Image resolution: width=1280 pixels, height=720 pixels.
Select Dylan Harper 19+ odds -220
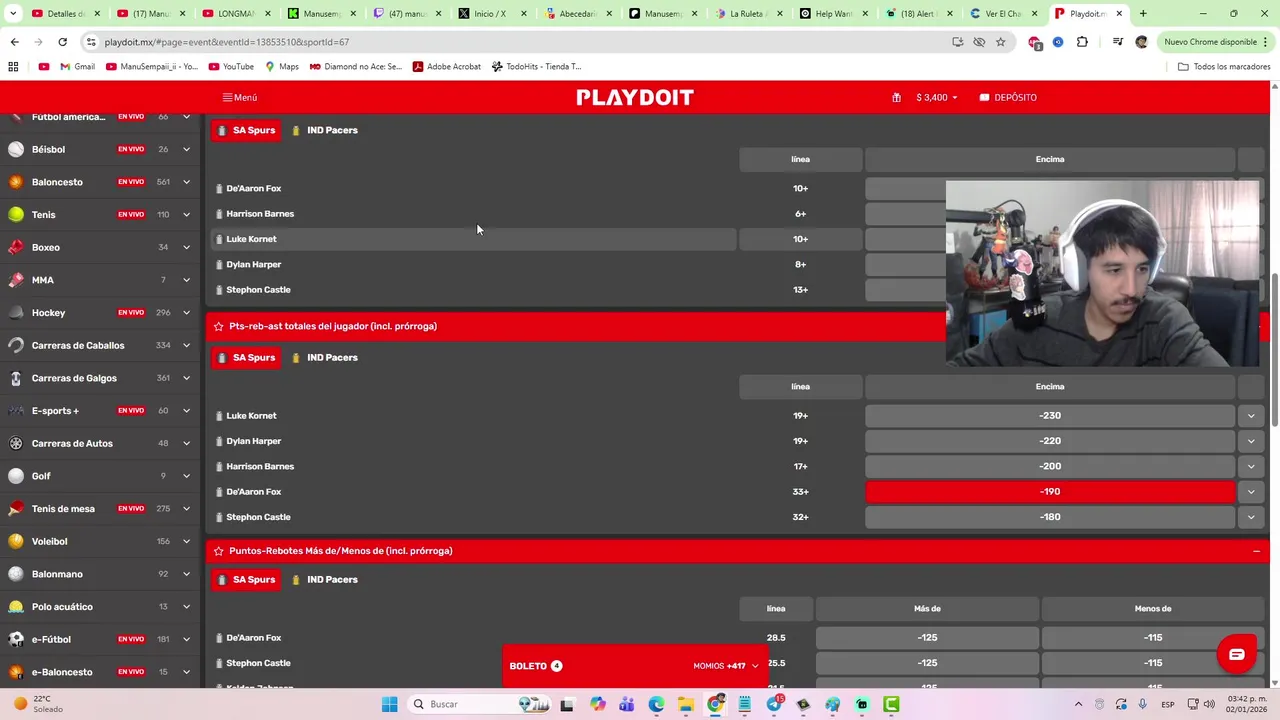pyautogui.click(x=1050, y=441)
